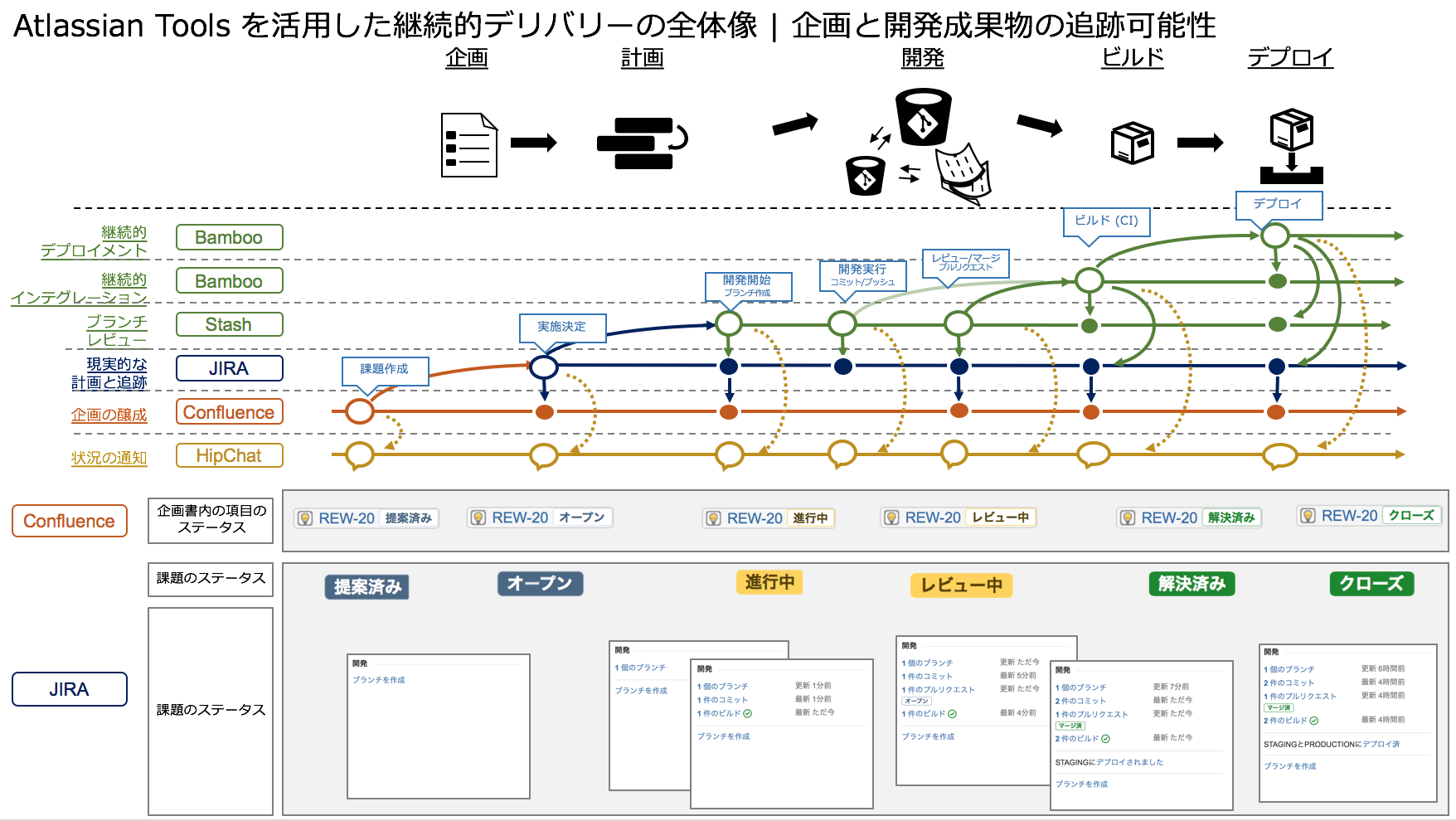The width and height of the screenshot is (1456, 821).
Task: Open the デプロイ stage heading link
Action: pos(1291,58)
